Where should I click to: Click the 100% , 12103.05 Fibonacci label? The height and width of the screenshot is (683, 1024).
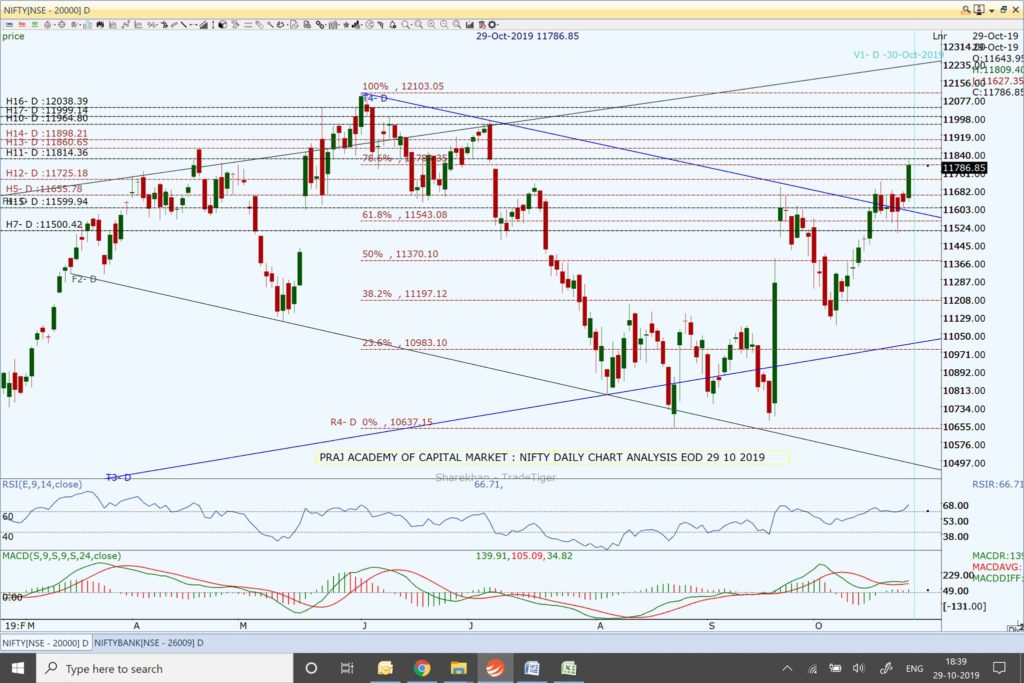pyautogui.click(x=403, y=86)
